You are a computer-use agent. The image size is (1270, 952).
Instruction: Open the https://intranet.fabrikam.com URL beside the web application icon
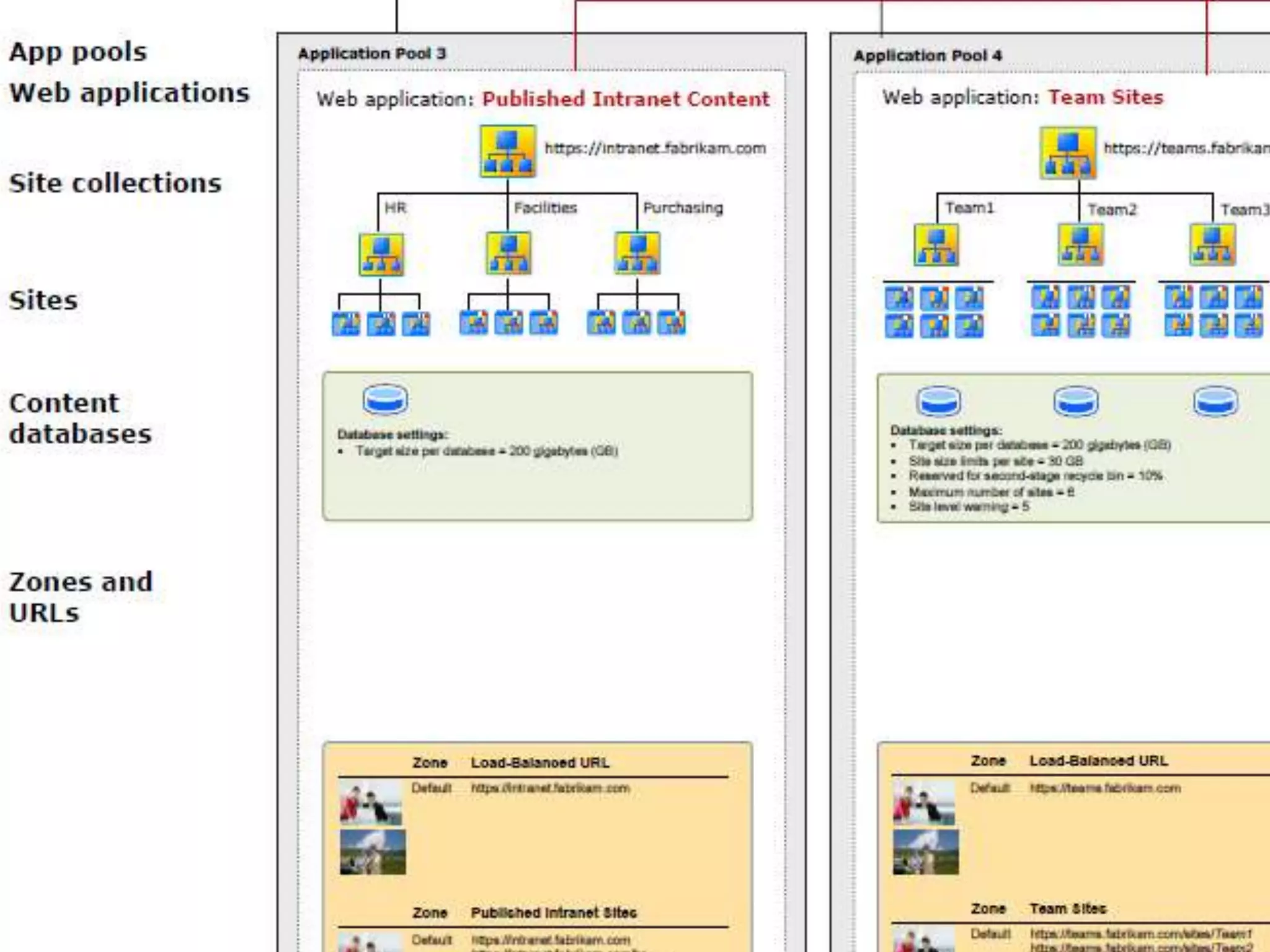pos(655,149)
